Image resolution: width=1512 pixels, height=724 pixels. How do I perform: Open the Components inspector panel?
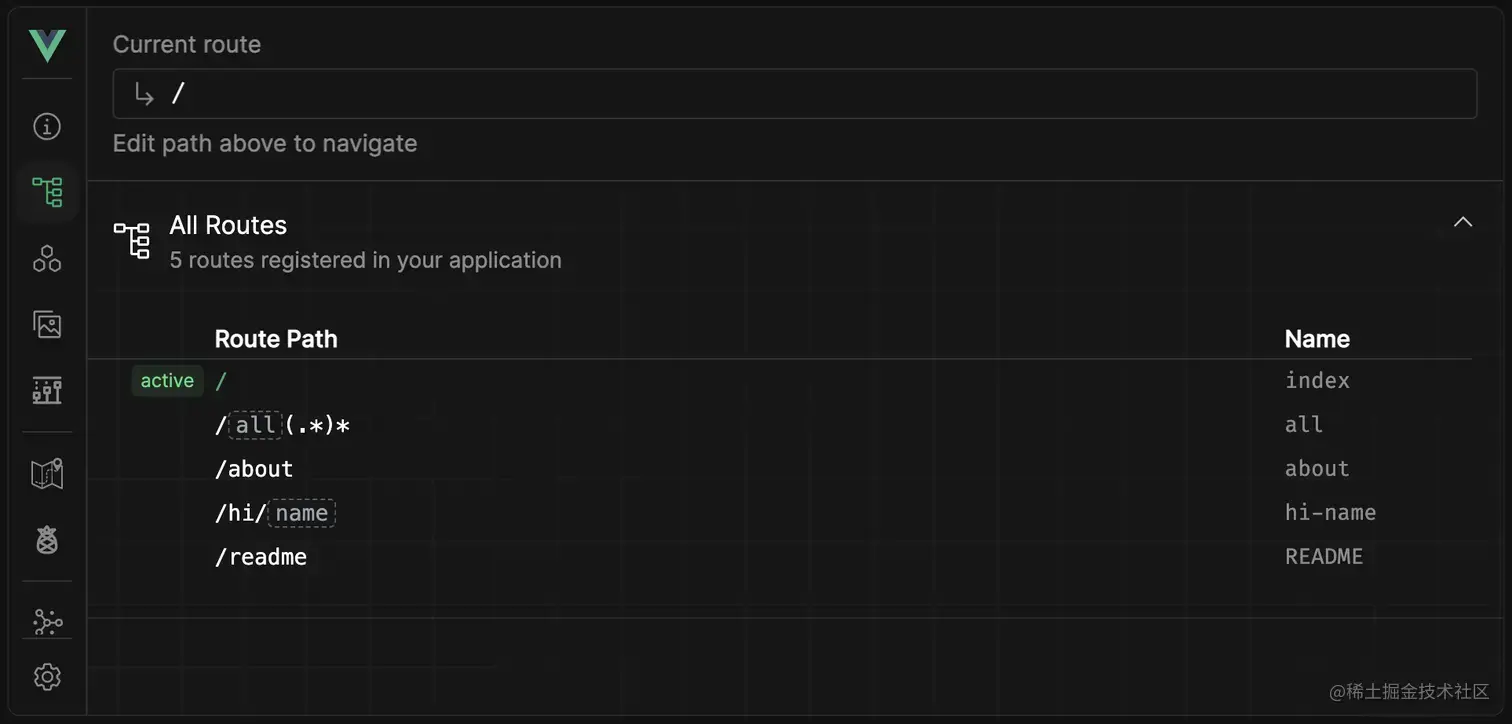click(x=47, y=259)
